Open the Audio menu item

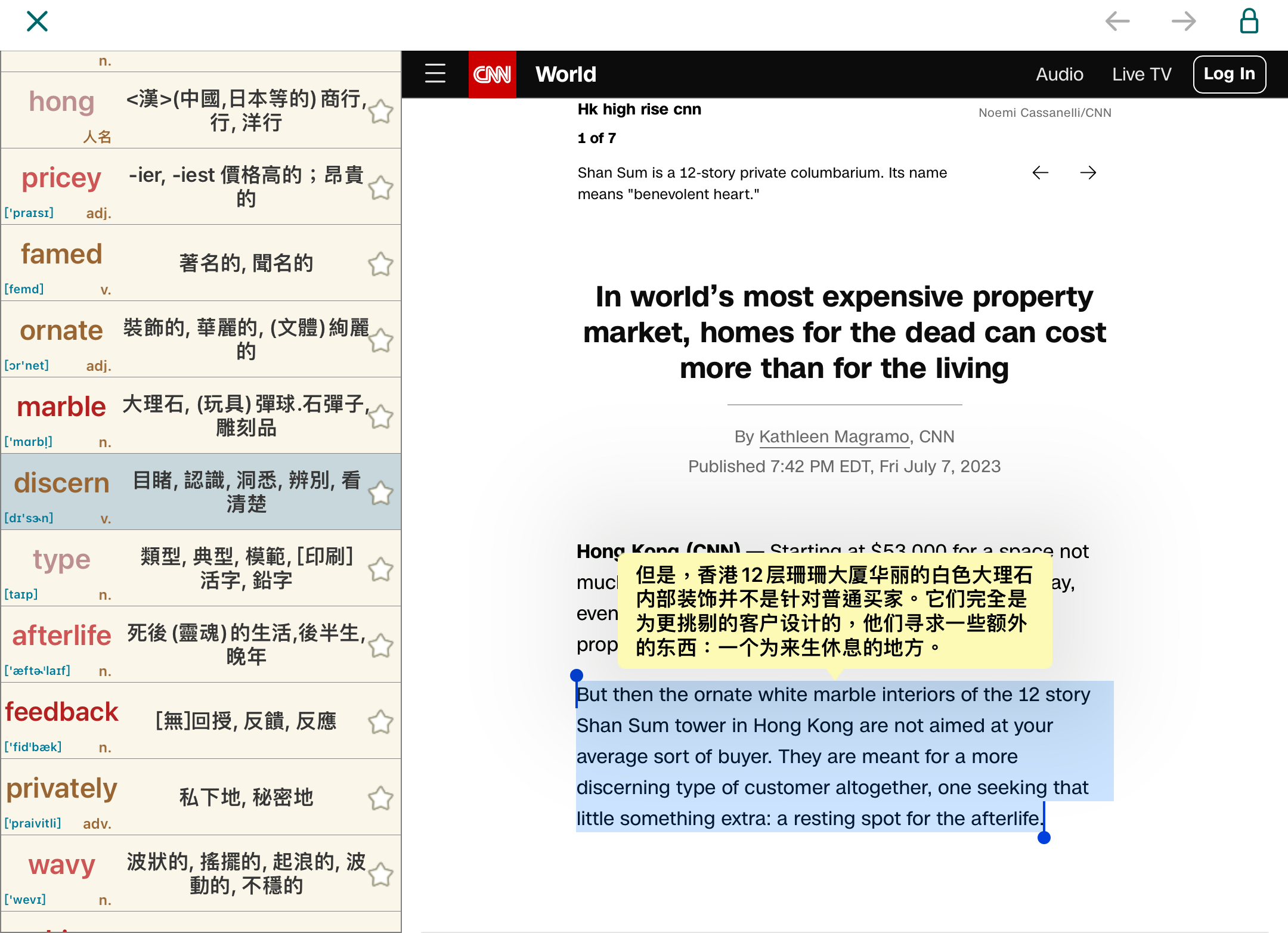pyautogui.click(x=1059, y=75)
